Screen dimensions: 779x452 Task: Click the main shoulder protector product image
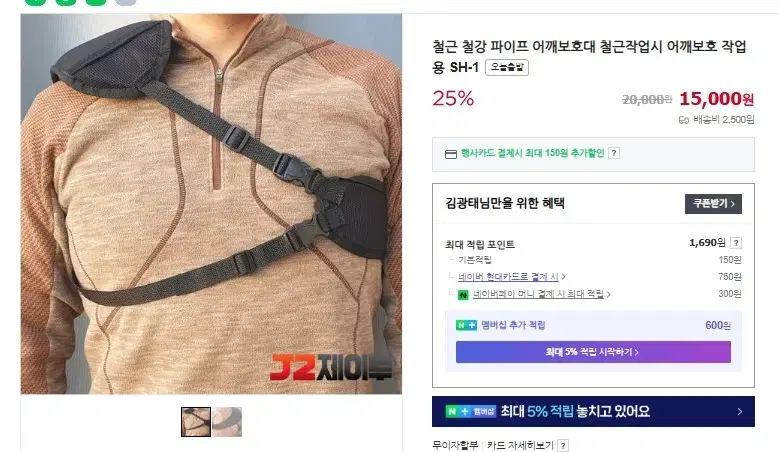click(211, 204)
